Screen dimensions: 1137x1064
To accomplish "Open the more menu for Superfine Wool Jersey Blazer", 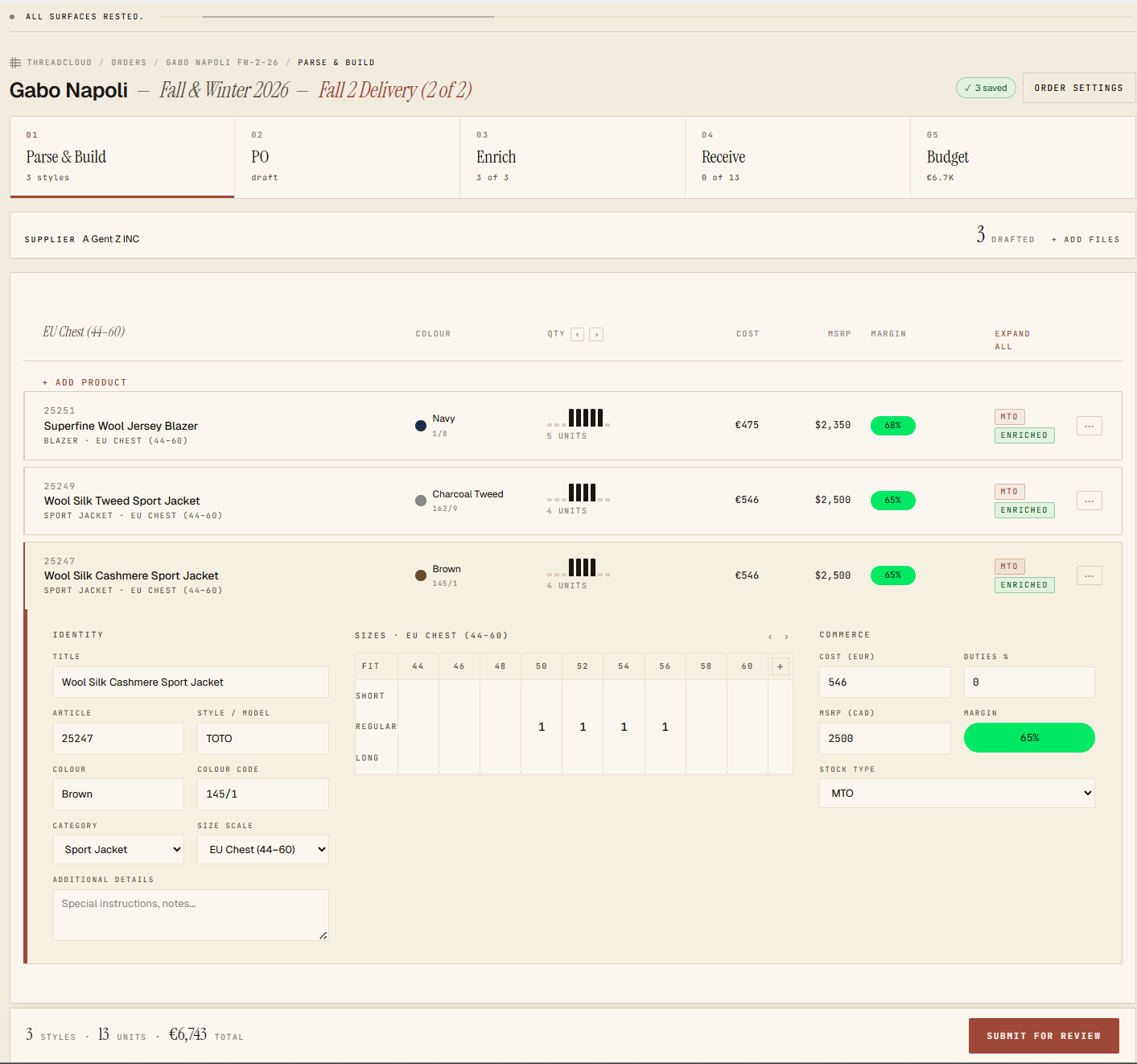I will pos(1089,426).
